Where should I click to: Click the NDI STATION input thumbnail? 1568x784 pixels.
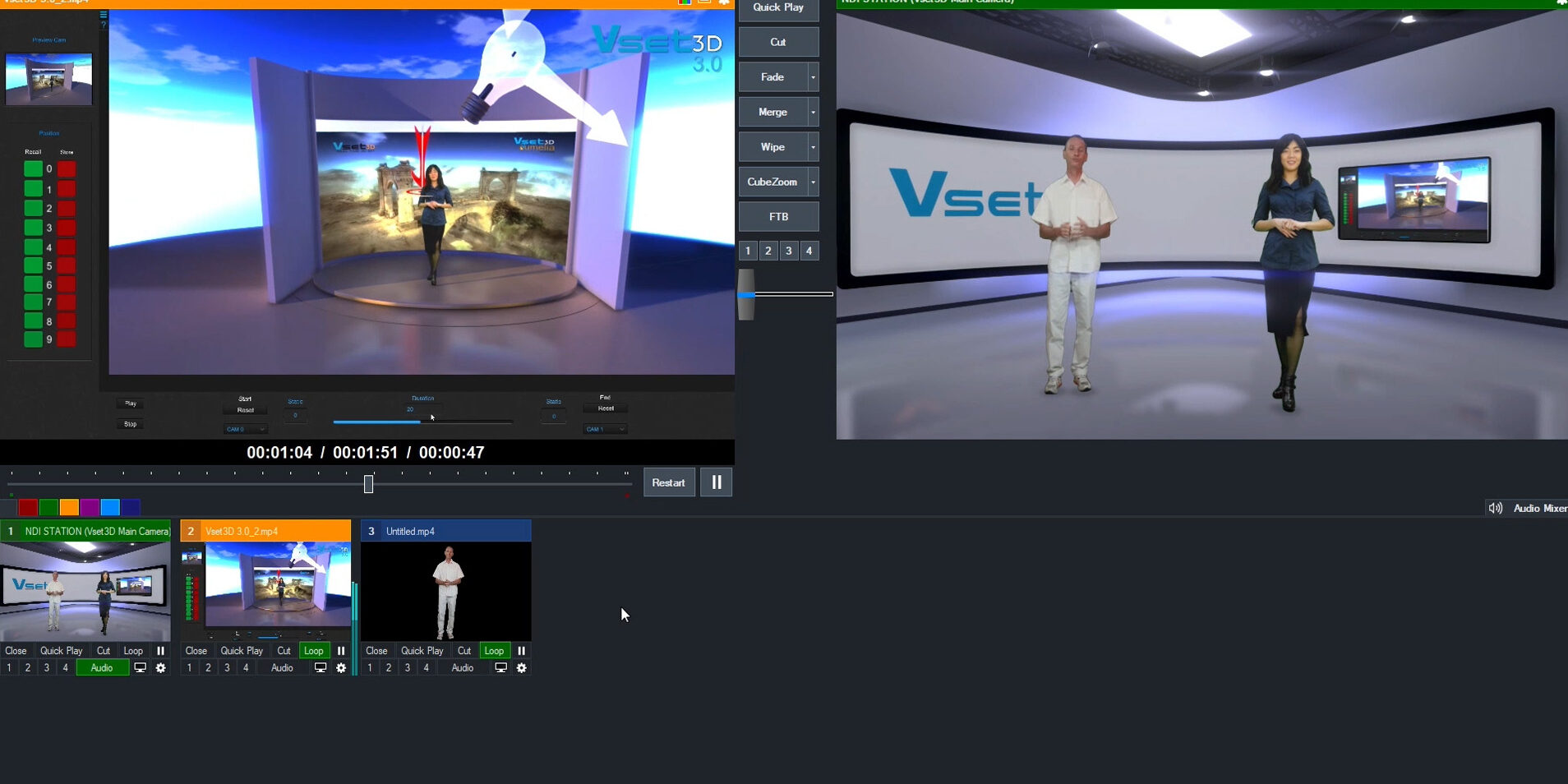(85, 592)
